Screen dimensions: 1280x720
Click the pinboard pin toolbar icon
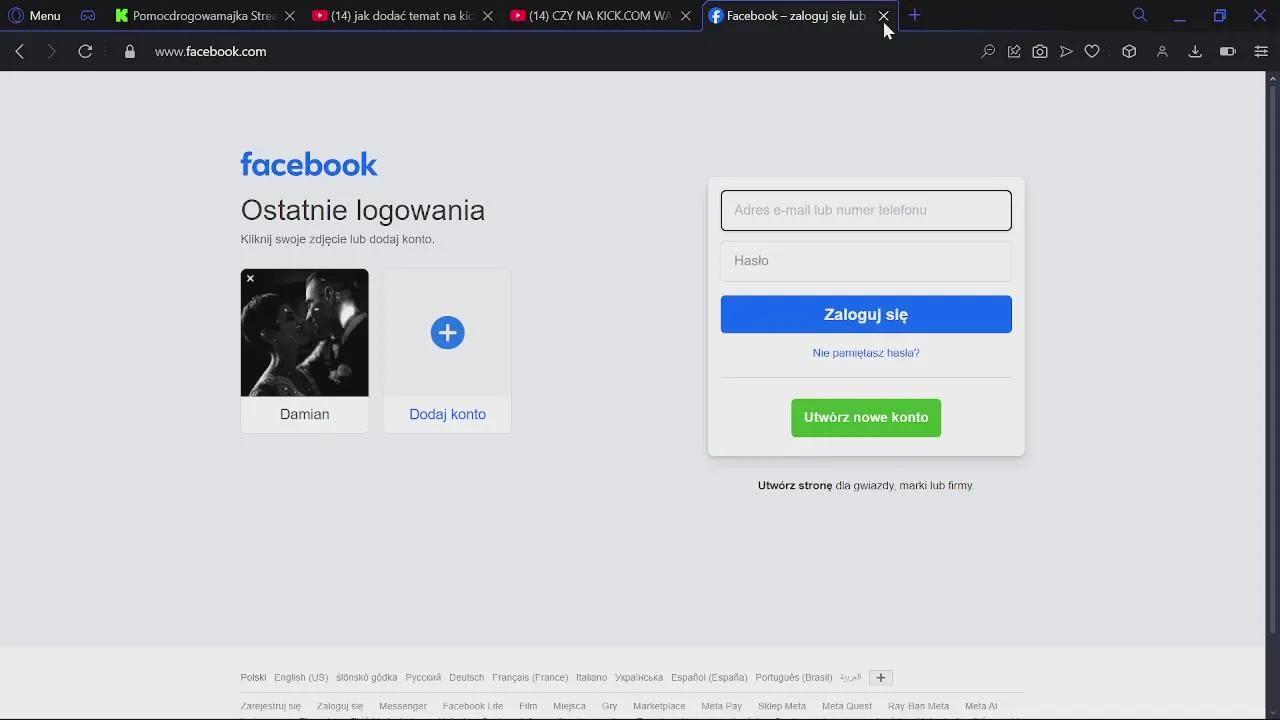click(1014, 51)
